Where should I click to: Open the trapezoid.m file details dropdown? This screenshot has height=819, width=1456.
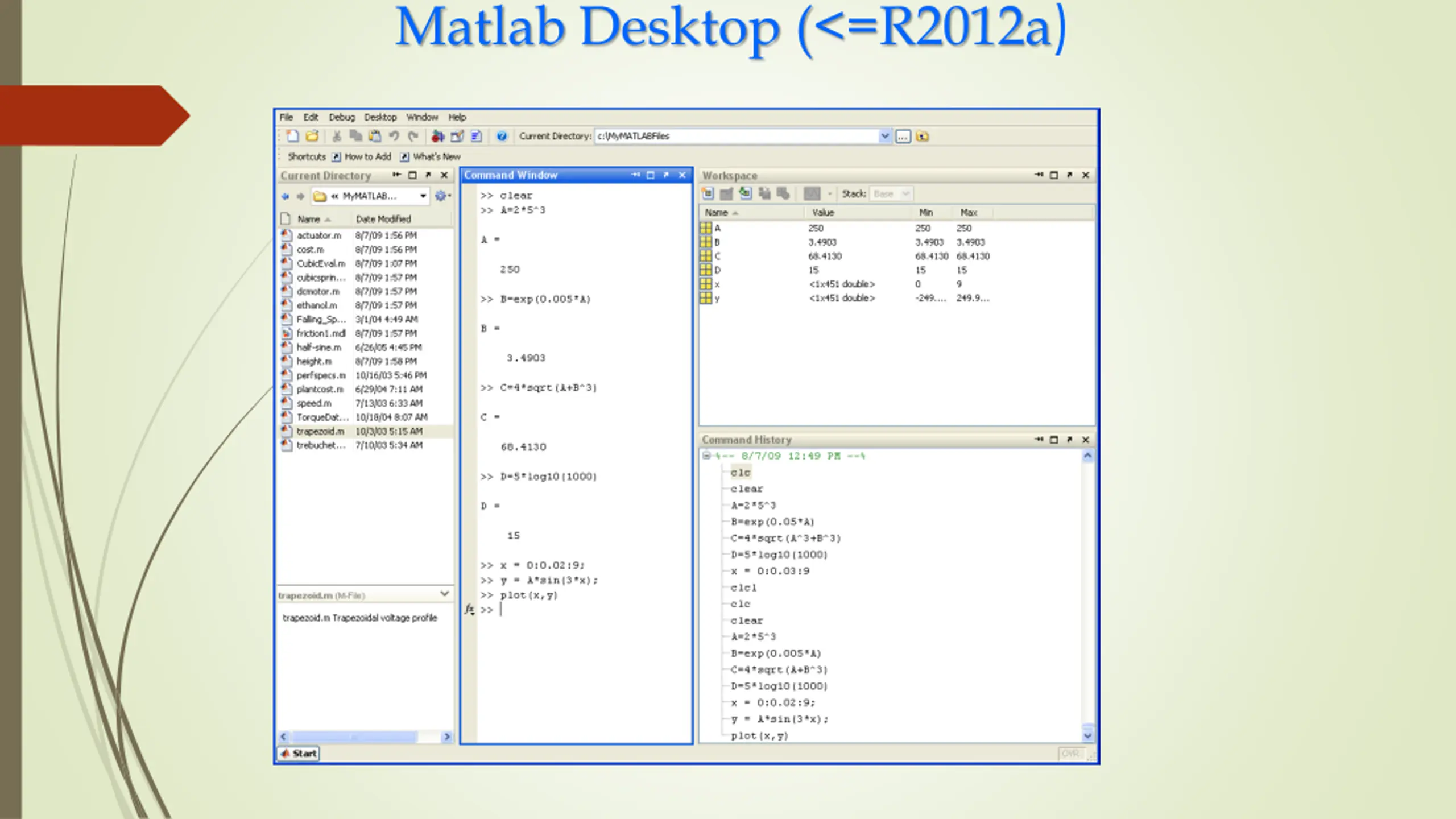pos(445,594)
